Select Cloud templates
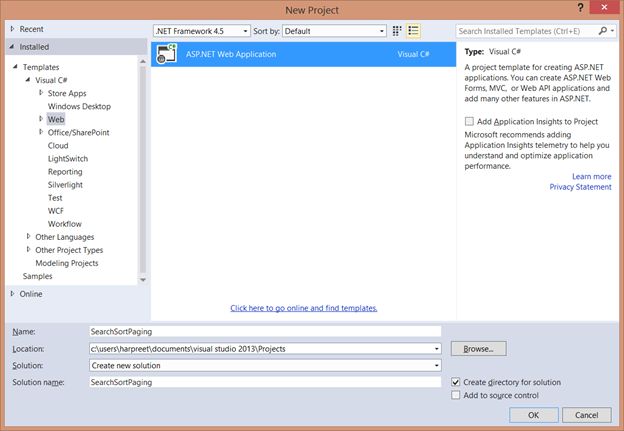624x431 pixels. point(58,146)
